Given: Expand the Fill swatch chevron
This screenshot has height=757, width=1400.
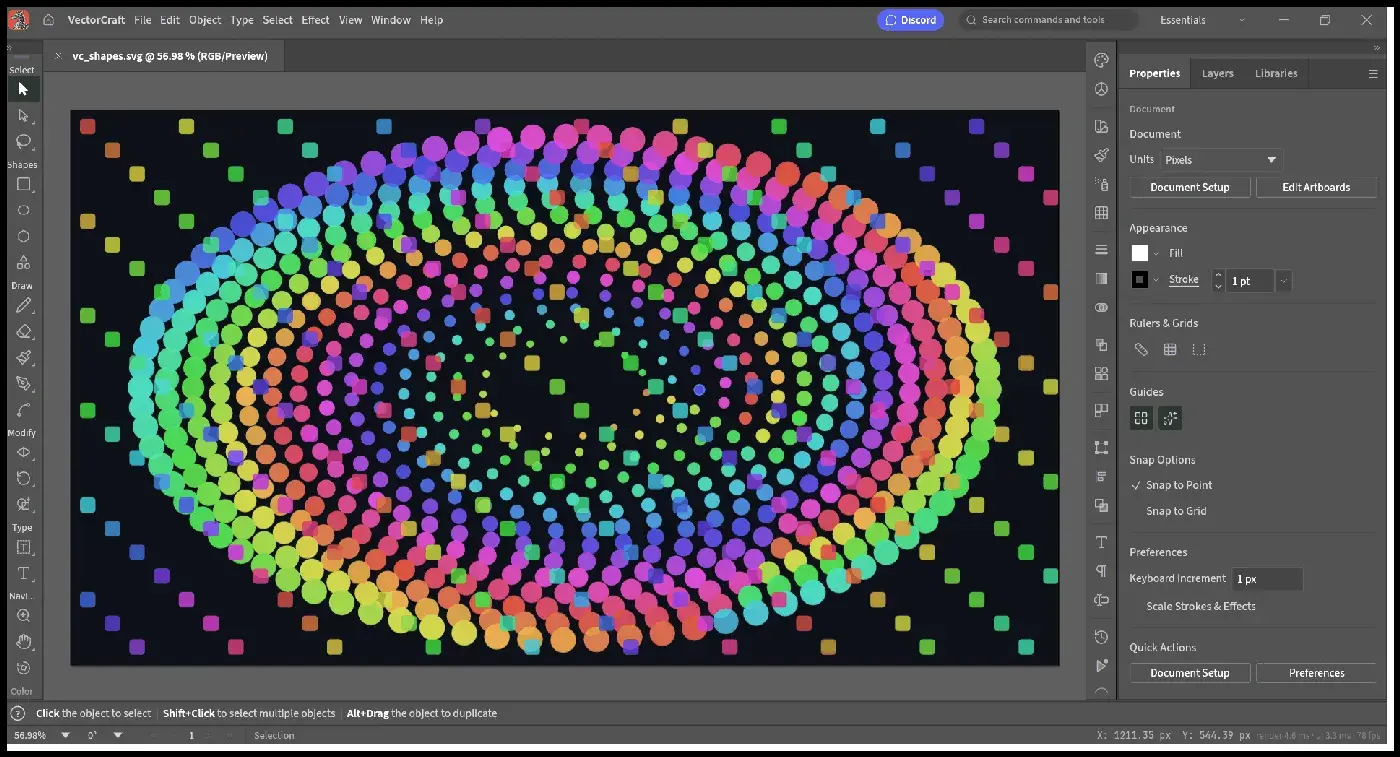Looking at the screenshot, I should pos(1157,254).
